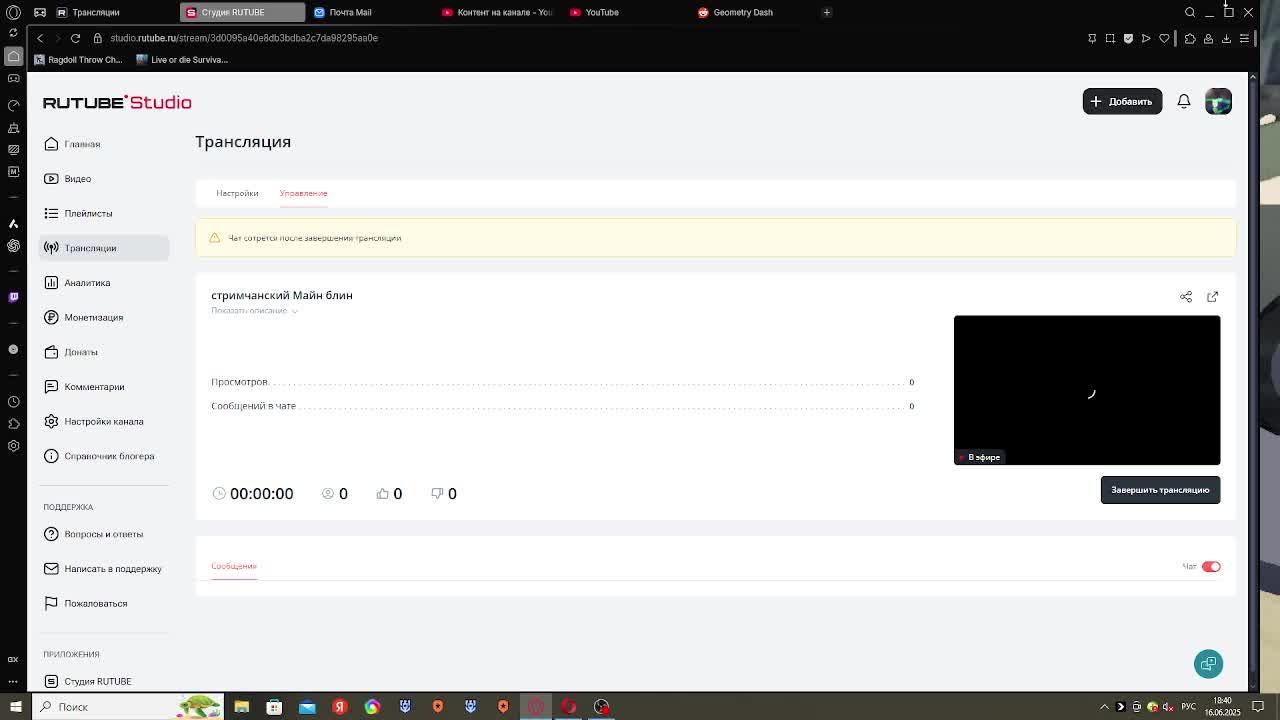This screenshot has height=720, width=1280.
Task: Open browser downloads icon
Action: (1226, 38)
